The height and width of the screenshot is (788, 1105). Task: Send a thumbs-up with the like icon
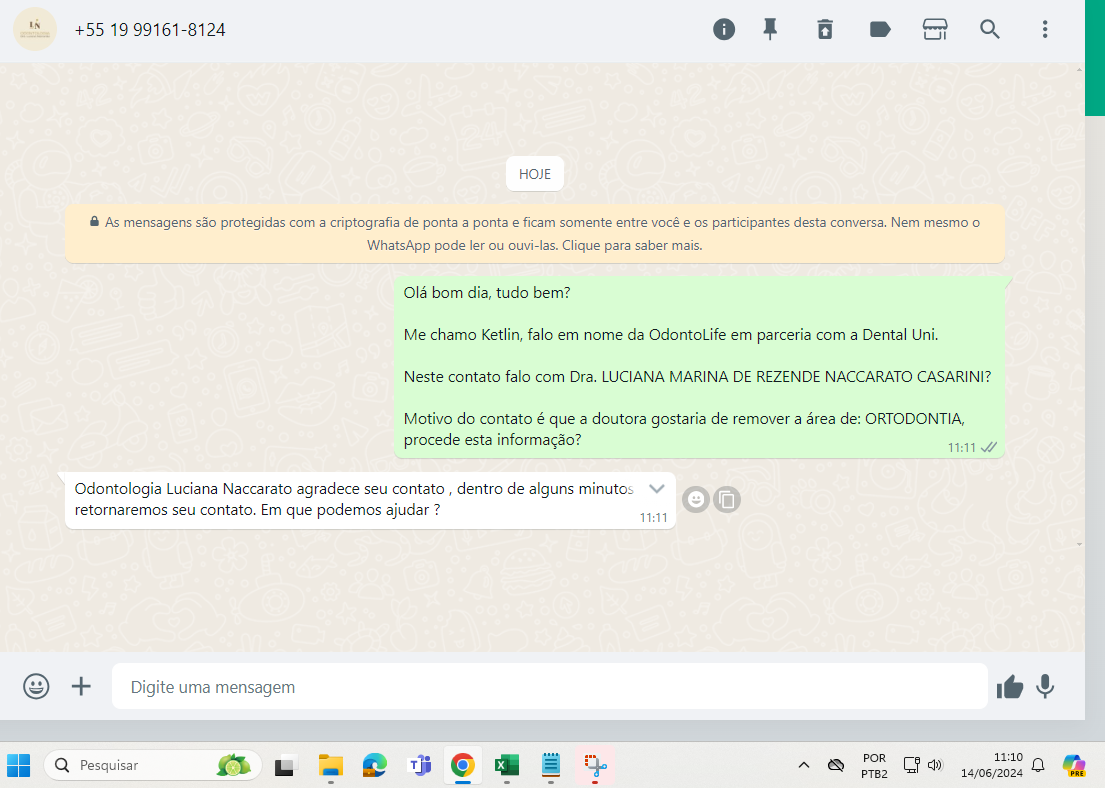click(1010, 687)
